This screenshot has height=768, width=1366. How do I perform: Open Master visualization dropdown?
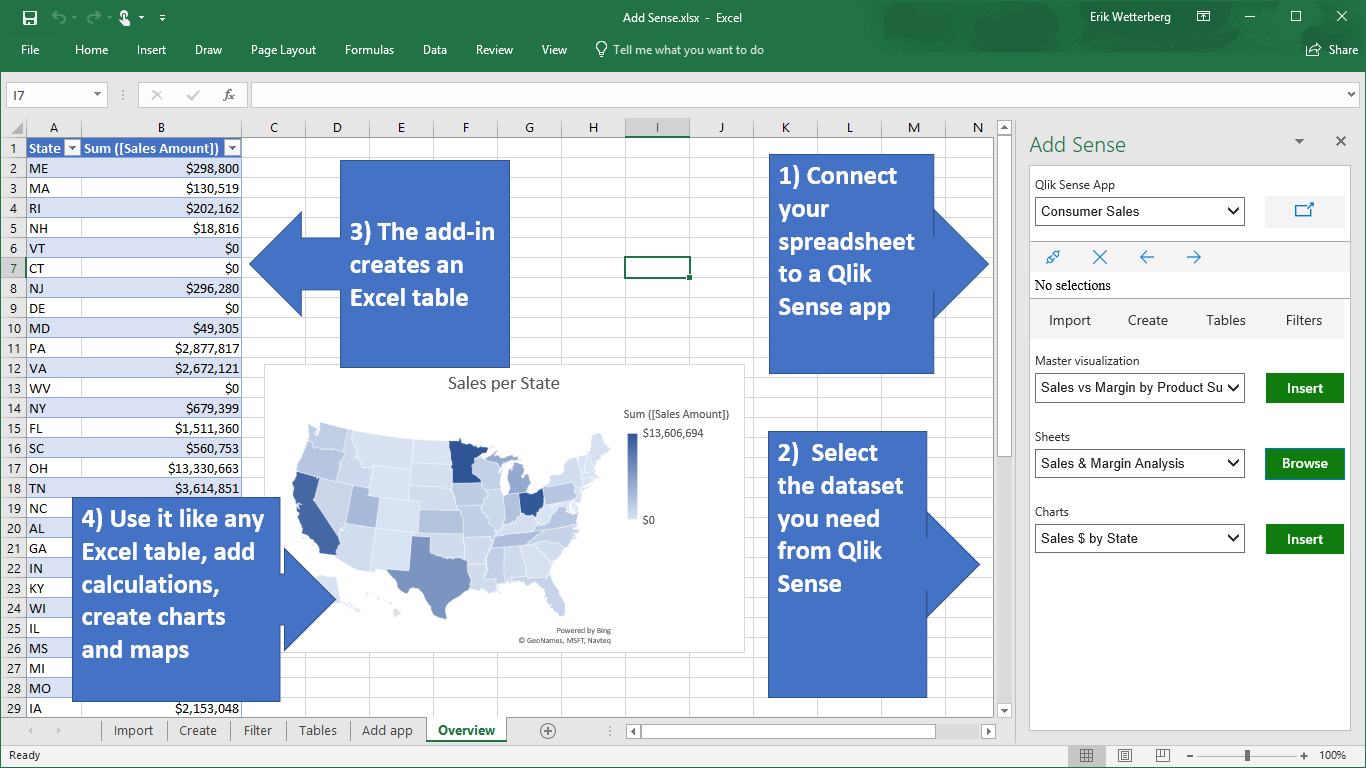1139,387
